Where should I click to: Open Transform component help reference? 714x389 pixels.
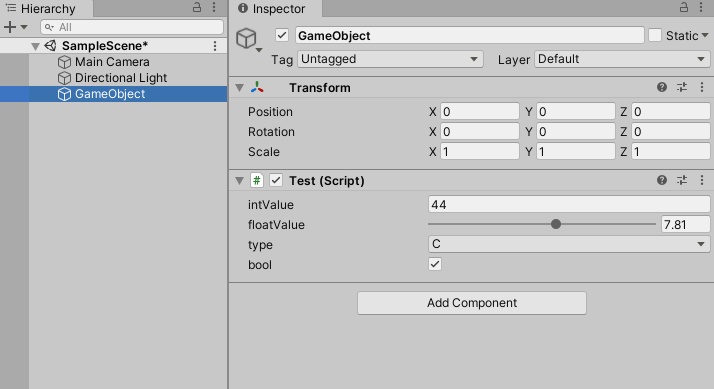662,87
